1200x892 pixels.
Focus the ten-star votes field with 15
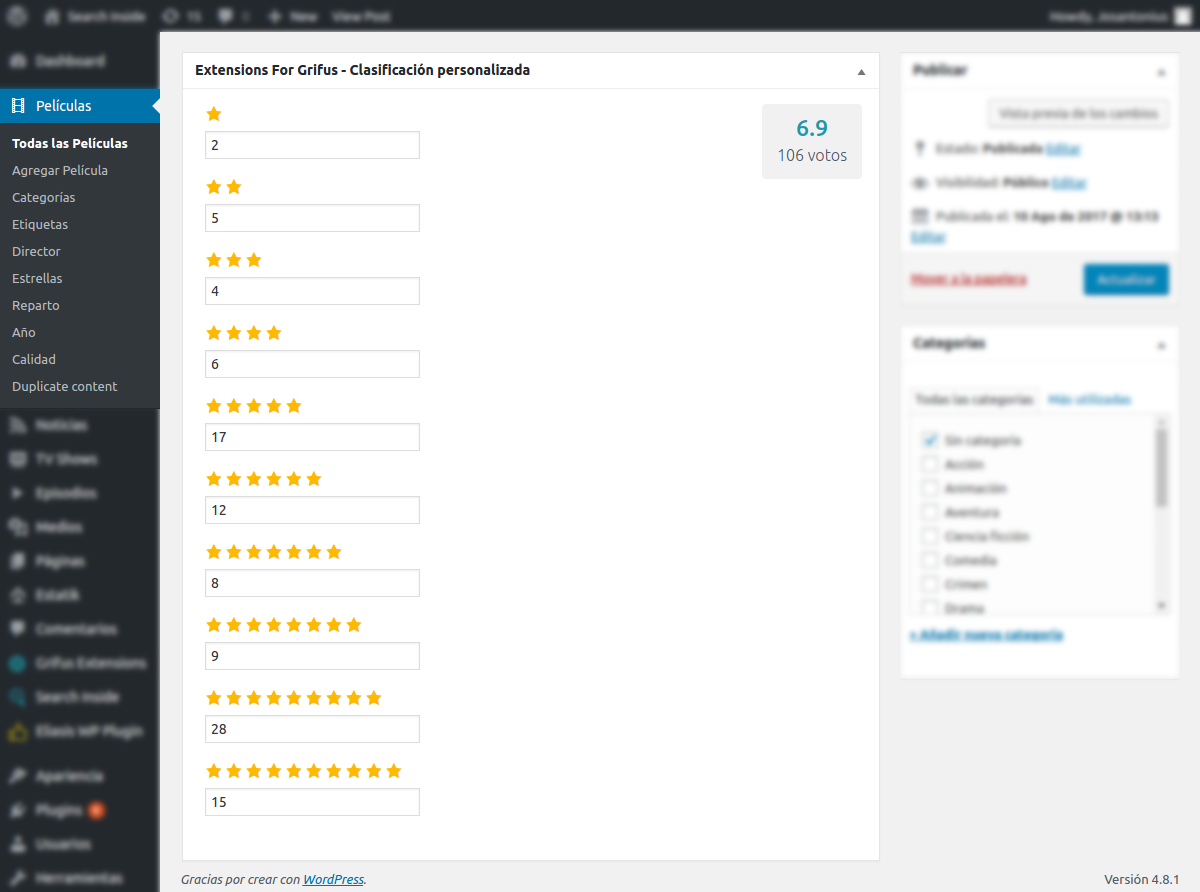pyautogui.click(x=312, y=802)
